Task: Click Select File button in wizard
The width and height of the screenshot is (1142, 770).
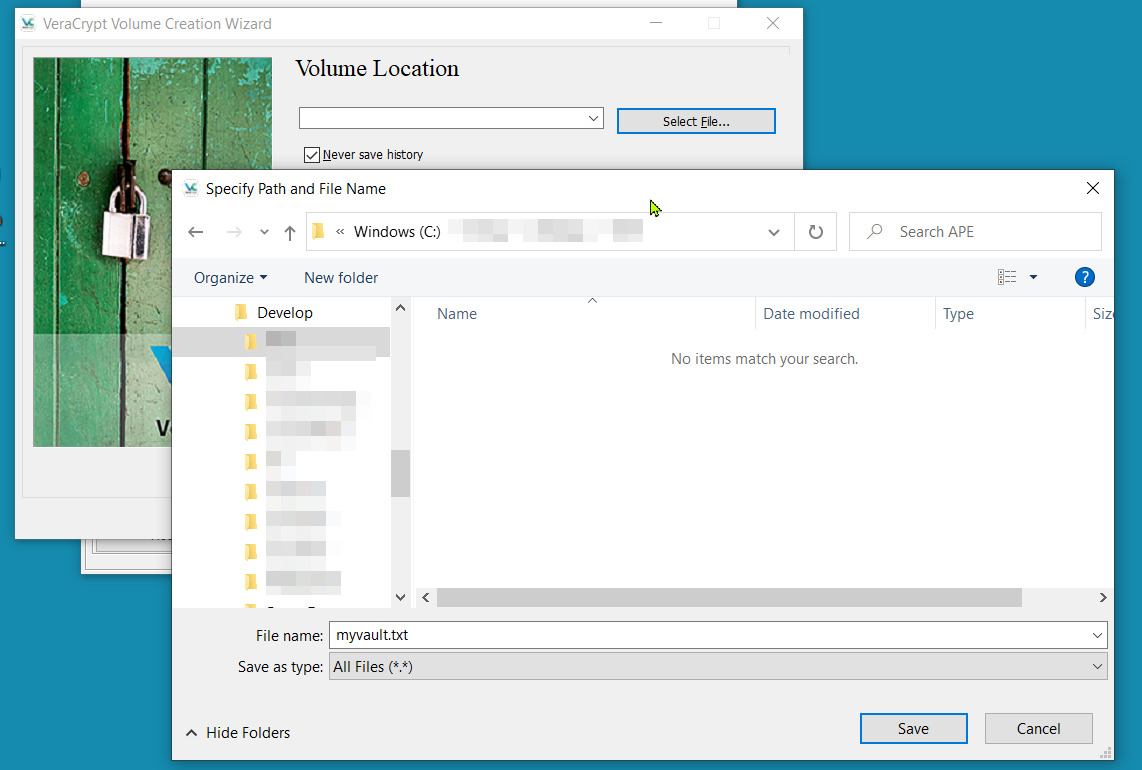Action: point(696,121)
